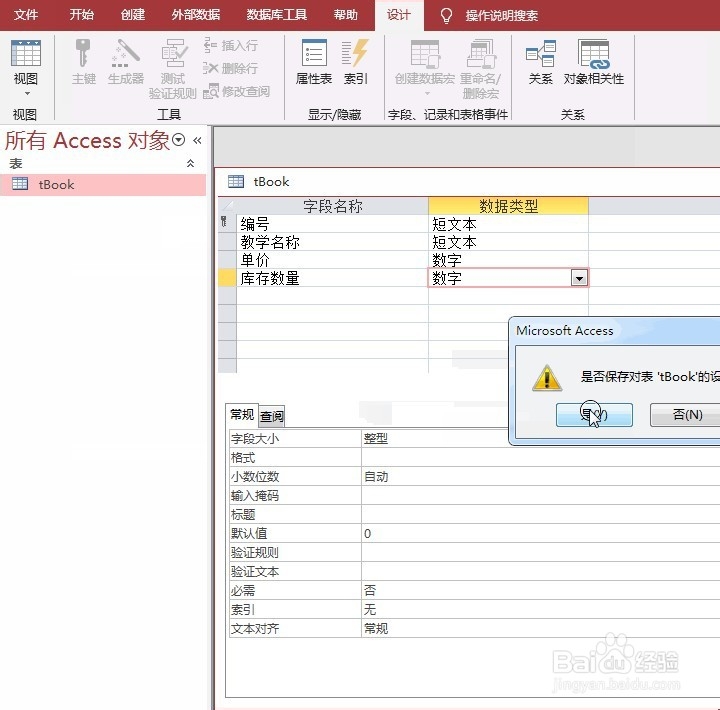
Task: Click the 验证文本 property field
Action: point(540,571)
